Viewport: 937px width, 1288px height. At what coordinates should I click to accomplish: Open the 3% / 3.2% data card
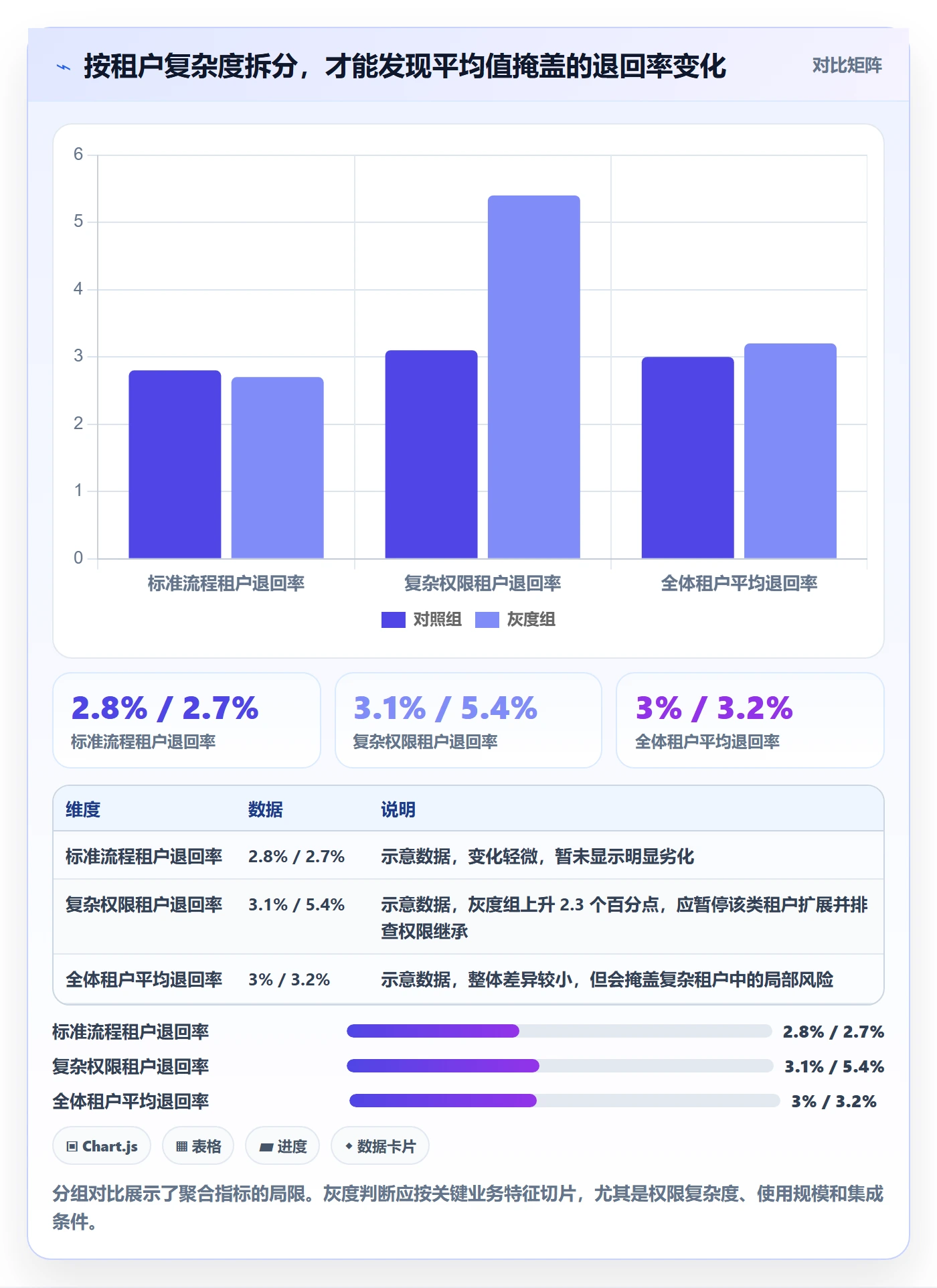click(750, 720)
